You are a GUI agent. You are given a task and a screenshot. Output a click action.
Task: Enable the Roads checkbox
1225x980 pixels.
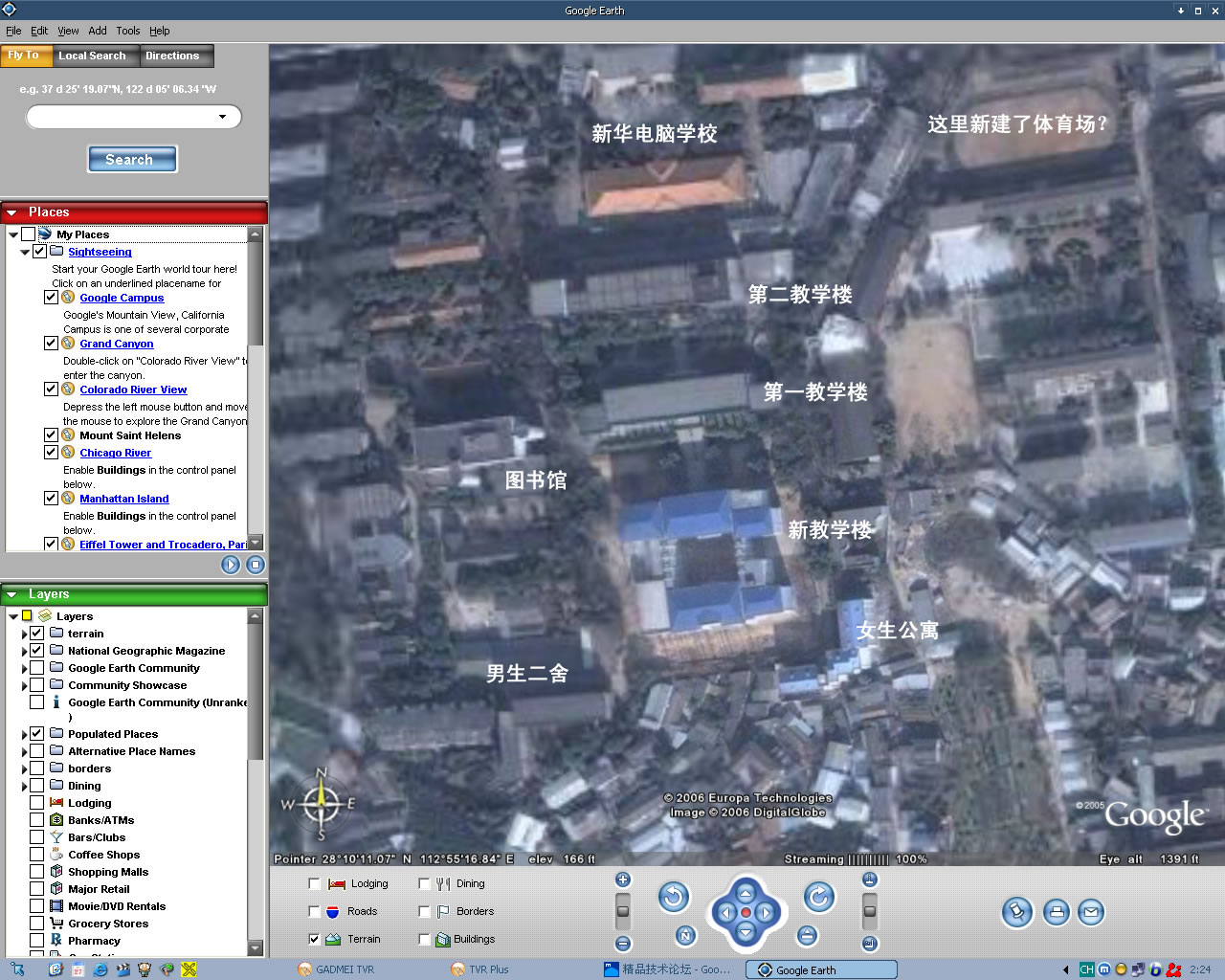pos(315,911)
